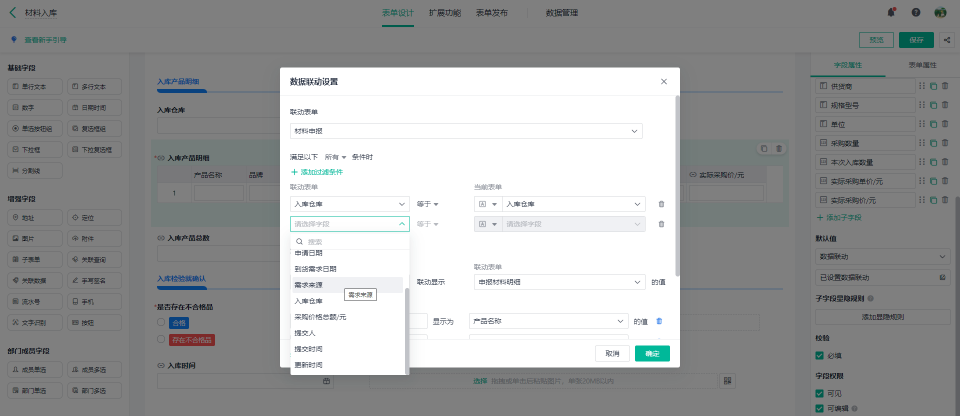Delete the empty second filter condition row
This screenshot has width=960, height=416.
[x=661, y=224]
